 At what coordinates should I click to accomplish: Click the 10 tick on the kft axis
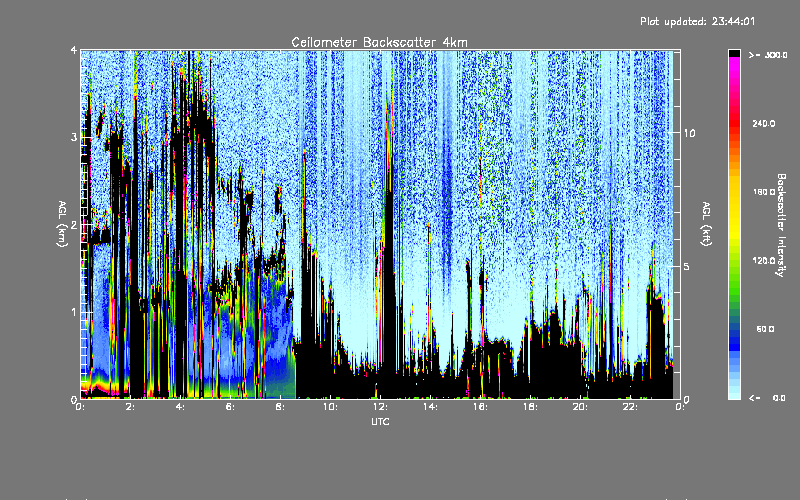(689, 133)
